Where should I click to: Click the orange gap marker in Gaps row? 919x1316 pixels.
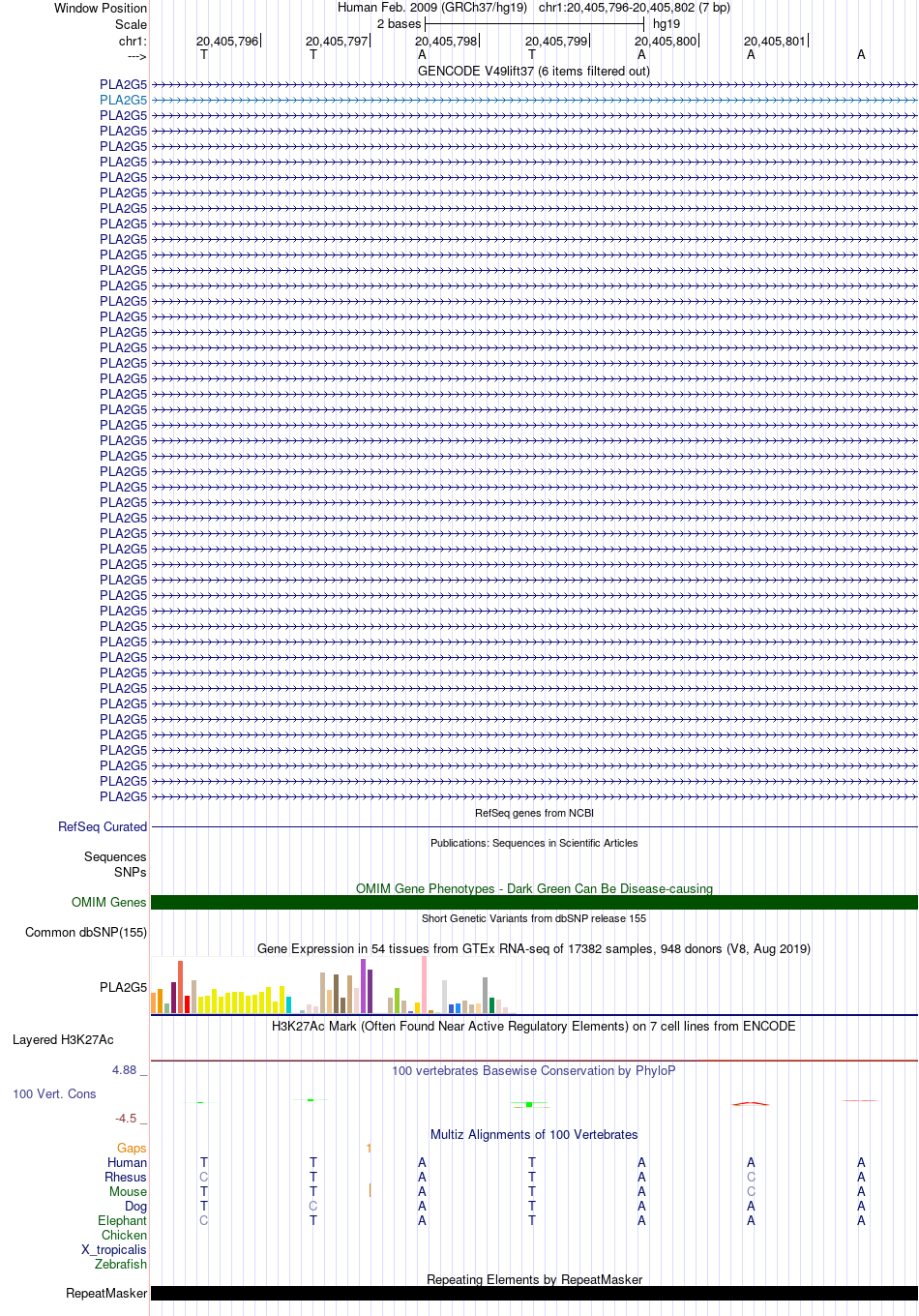(370, 1149)
